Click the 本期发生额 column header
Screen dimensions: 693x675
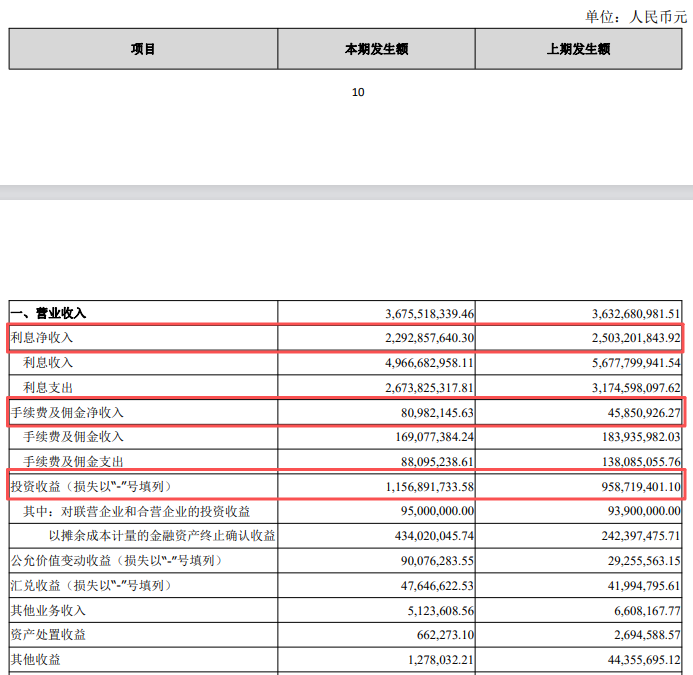click(376, 49)
